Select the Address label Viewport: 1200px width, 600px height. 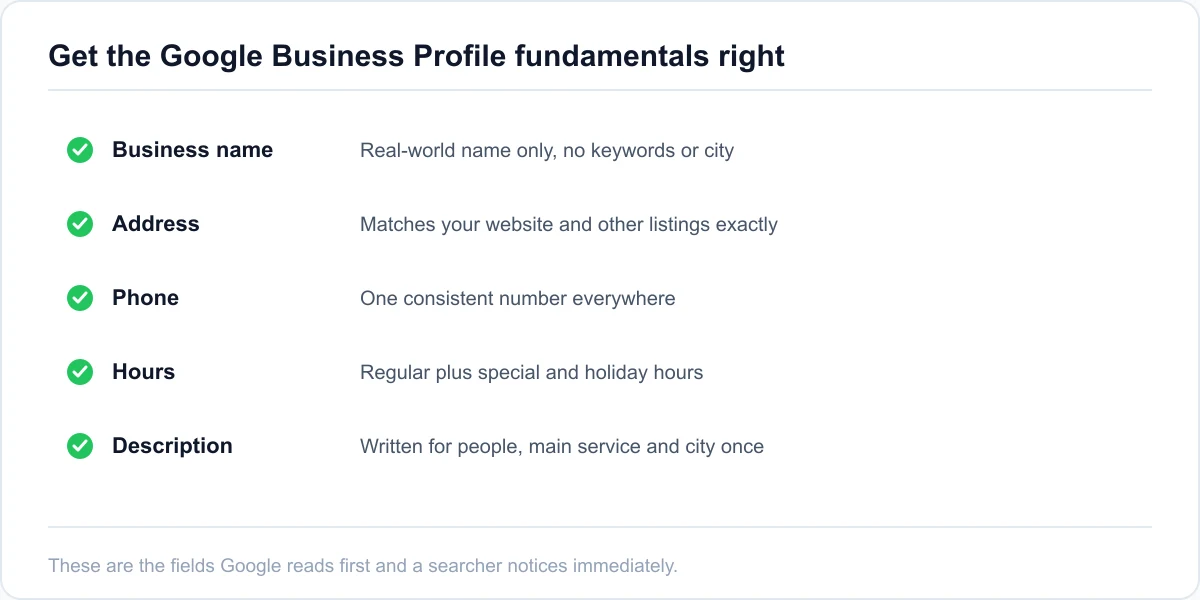click(x=156, y=224)
